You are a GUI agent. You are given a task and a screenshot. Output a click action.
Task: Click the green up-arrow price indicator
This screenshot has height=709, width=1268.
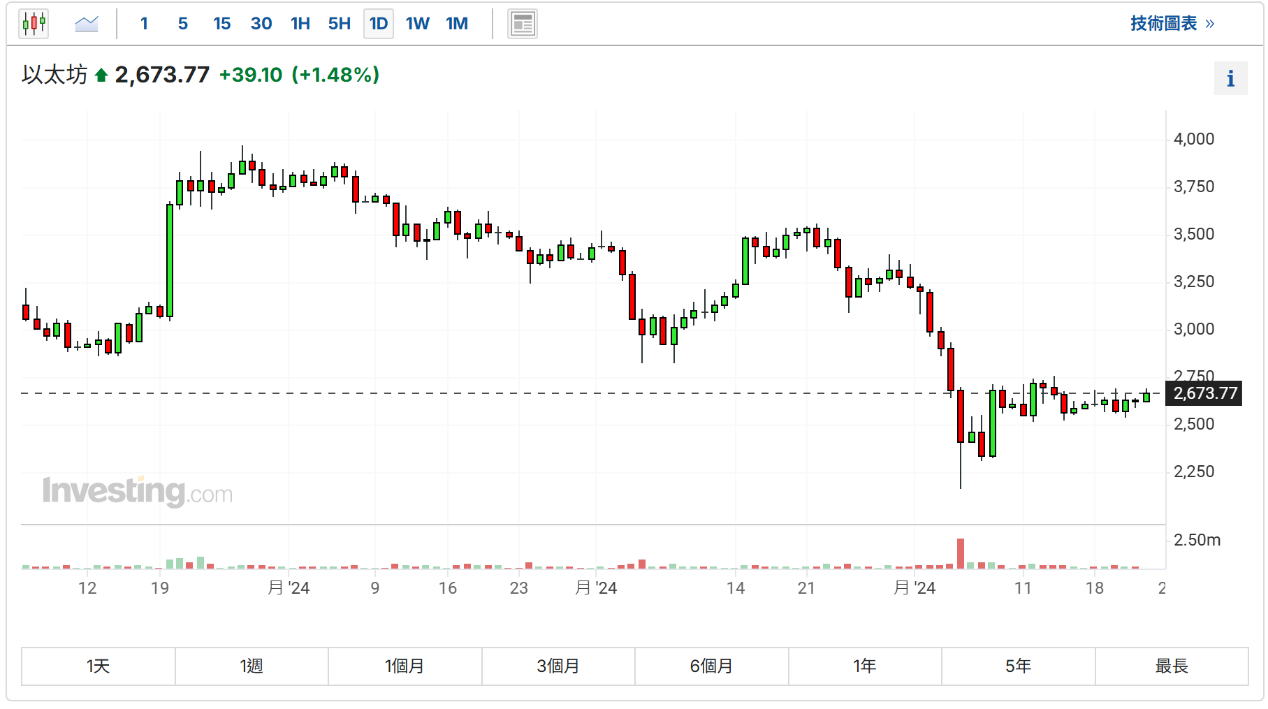click(101, 75)
